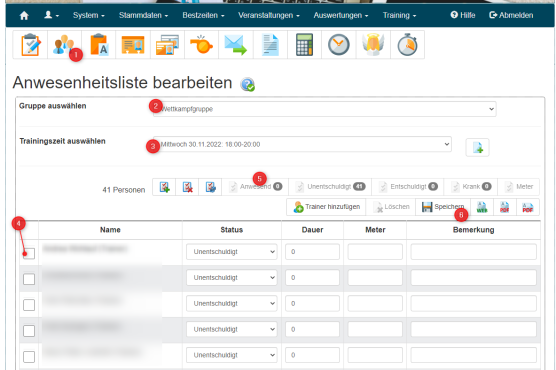
Task: Click the Bemerkung field in the fifth row
Action: tap(473, 355)
